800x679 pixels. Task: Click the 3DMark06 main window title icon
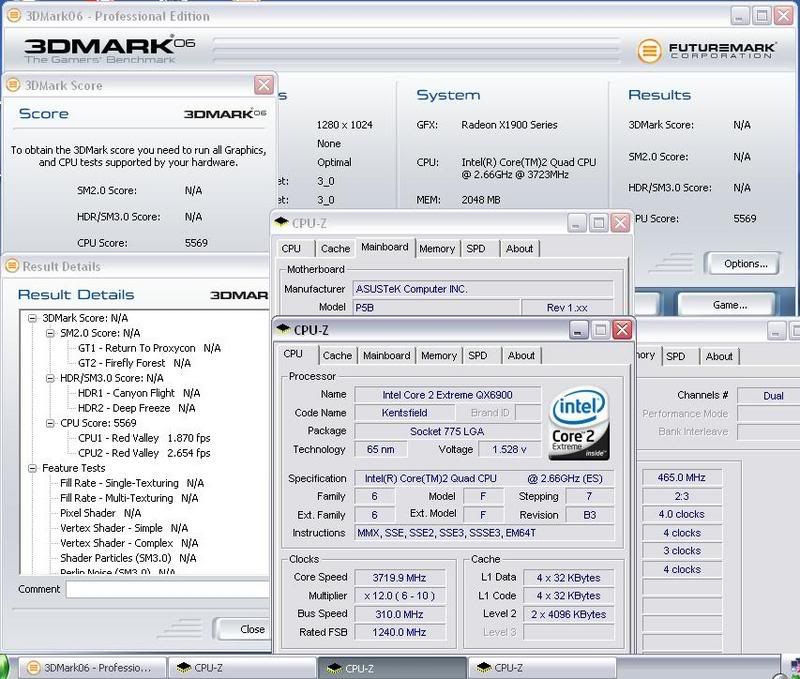point(13,16)
